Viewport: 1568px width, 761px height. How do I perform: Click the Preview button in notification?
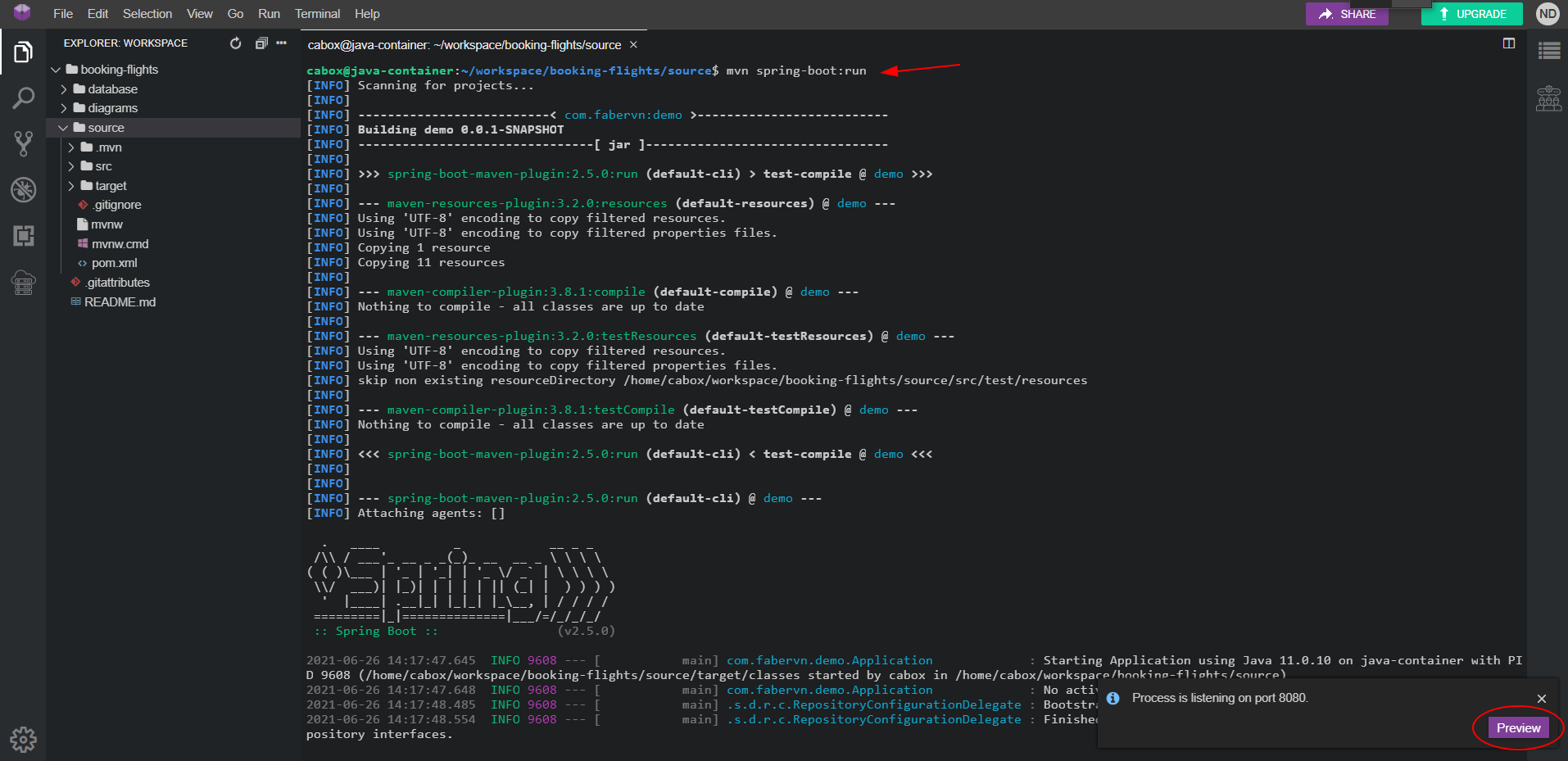tap(1518, 728)
